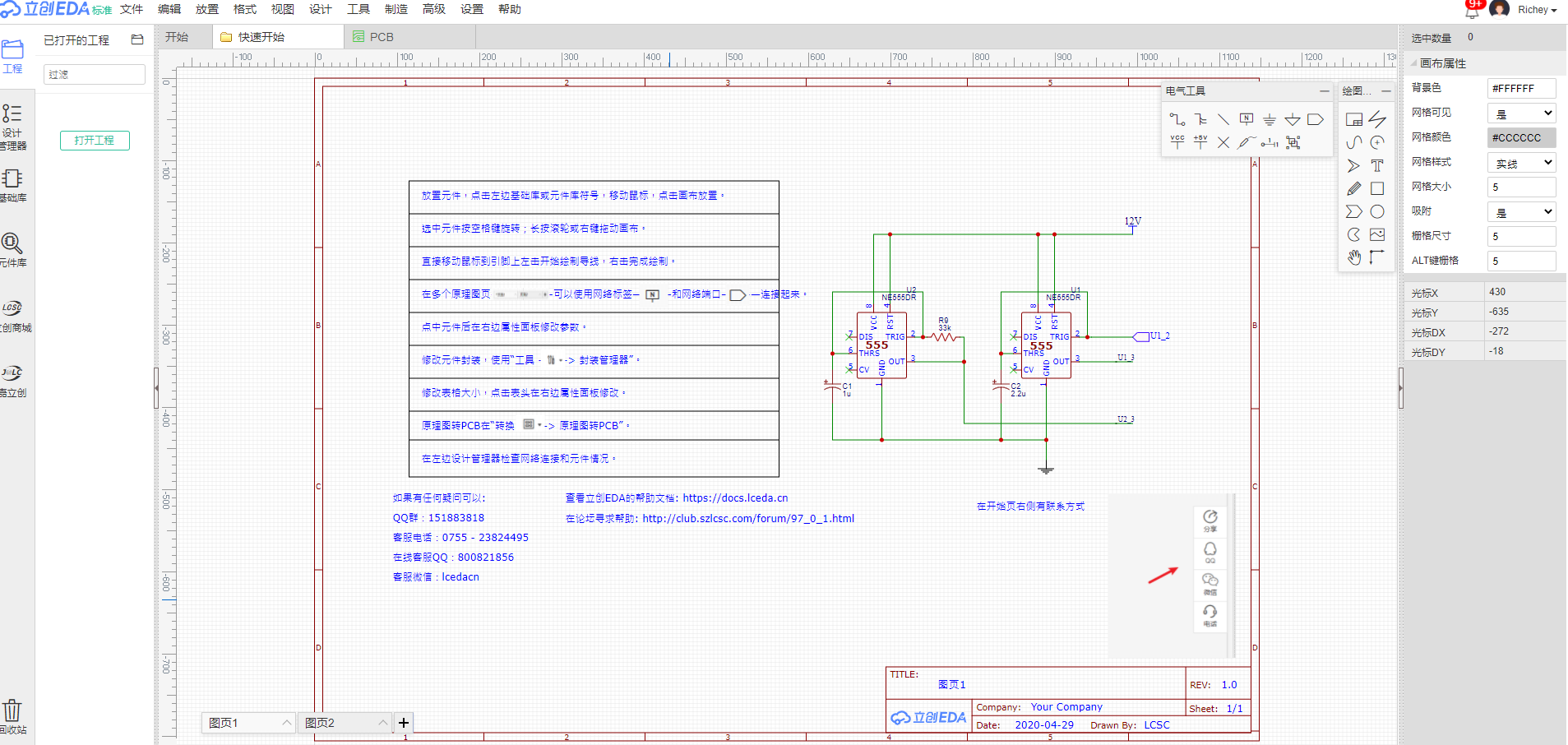Open the 基础库 basic library panel
This screenshot has width=1568, height=745.
(x=12, y=186)
